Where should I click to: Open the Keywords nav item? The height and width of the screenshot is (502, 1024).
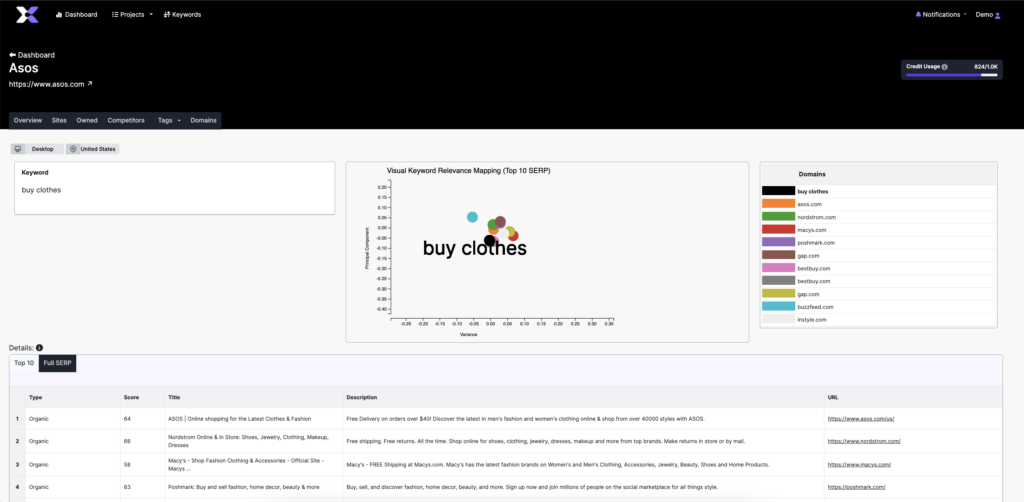[182, 14]
